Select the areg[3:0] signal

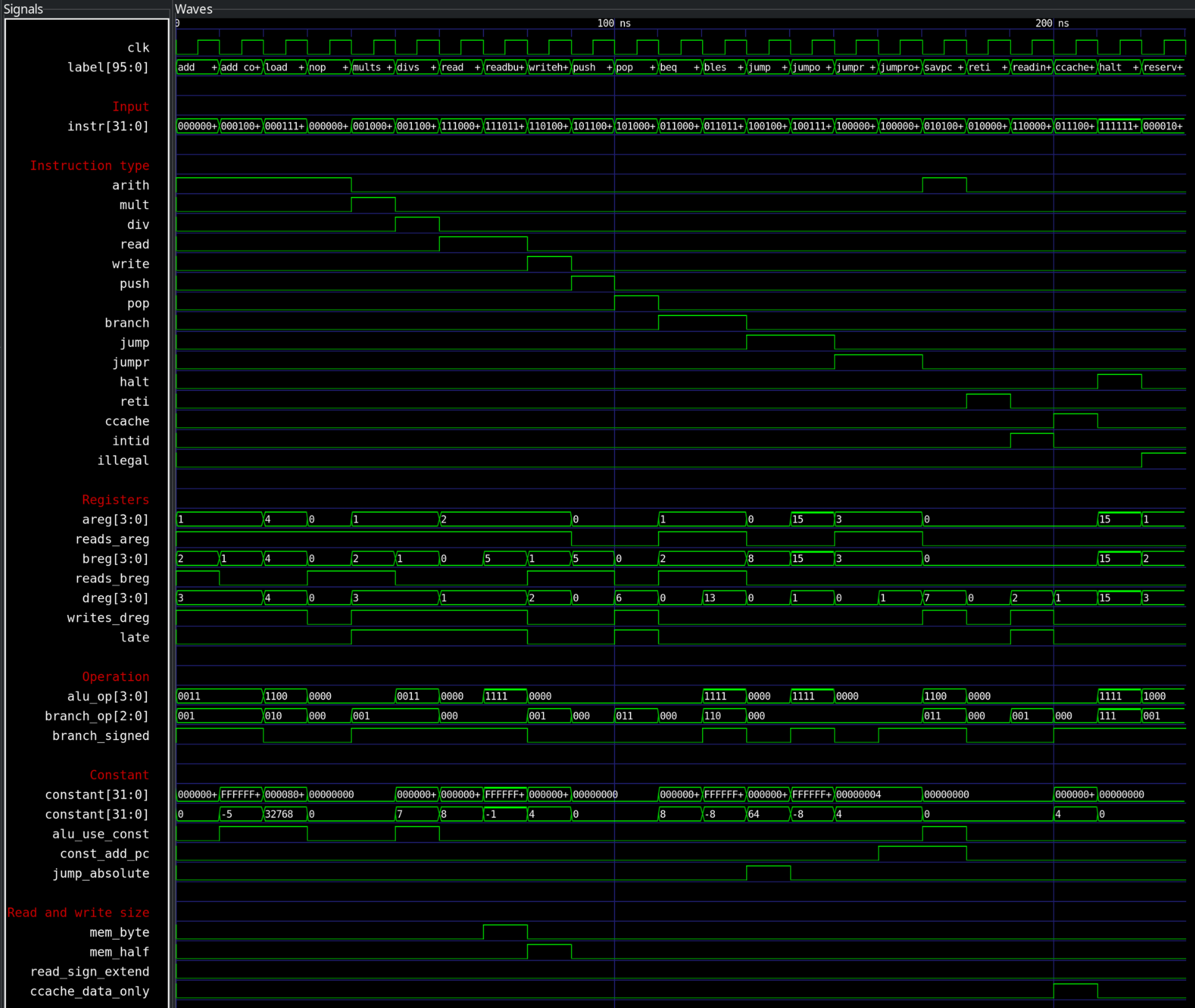pos(116,519)
